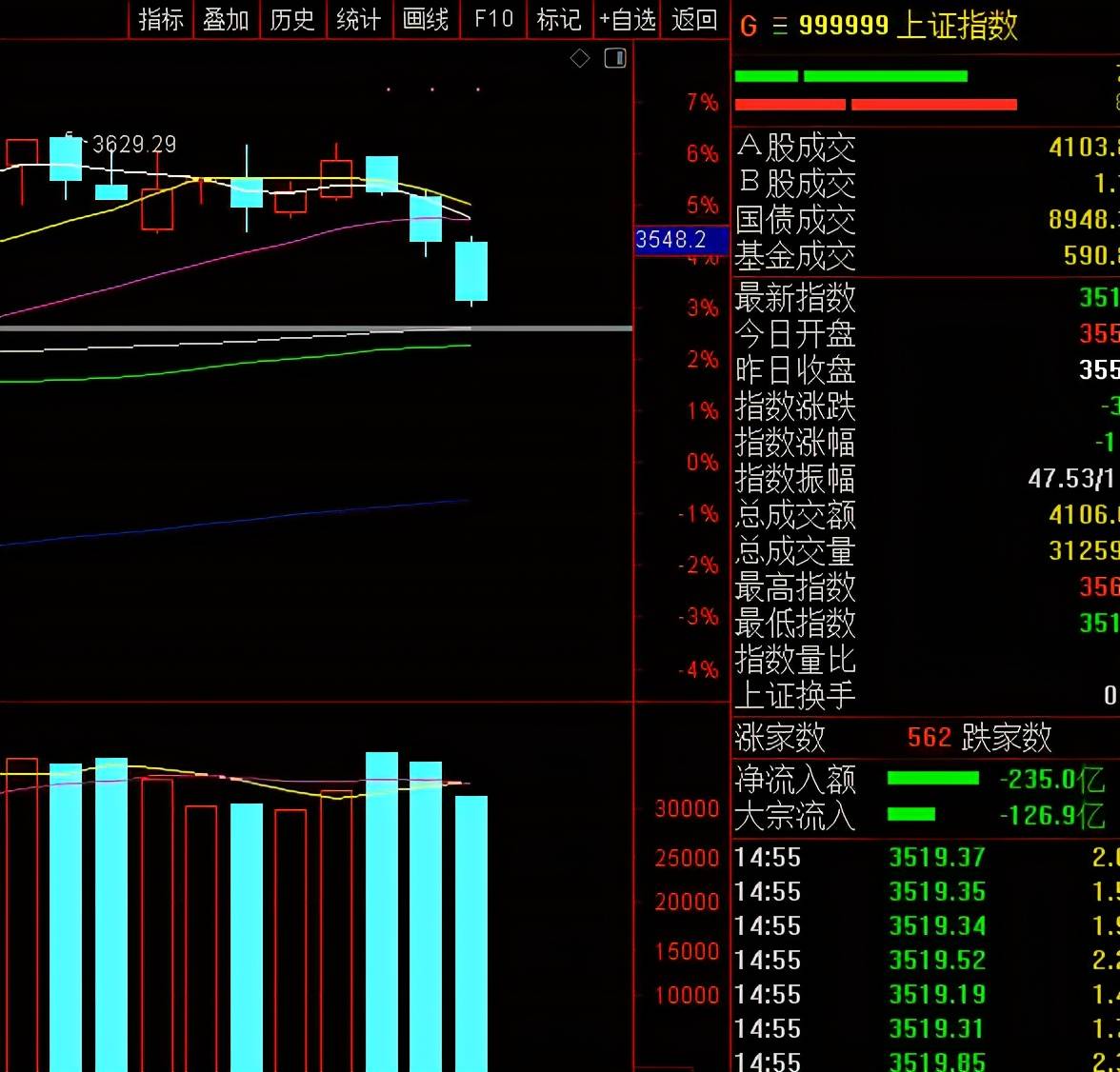Click the 叠加 overlay button
Image resolution: width=1120 pixels, height=1072 pixels.
tap(226, 19)
